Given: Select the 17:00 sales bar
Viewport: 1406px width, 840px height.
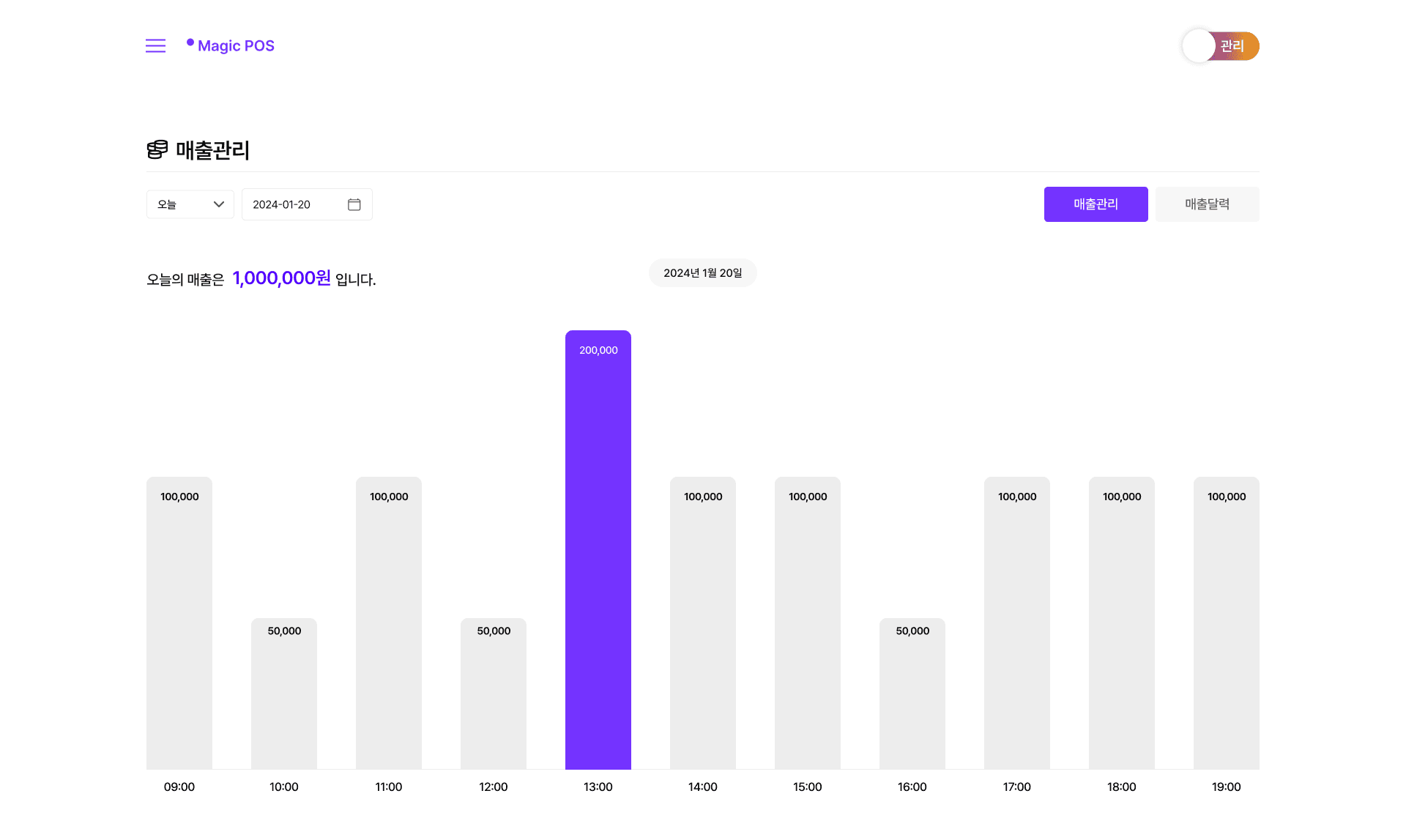Looking at the screenshot, I should click(x=1017, y=623).
